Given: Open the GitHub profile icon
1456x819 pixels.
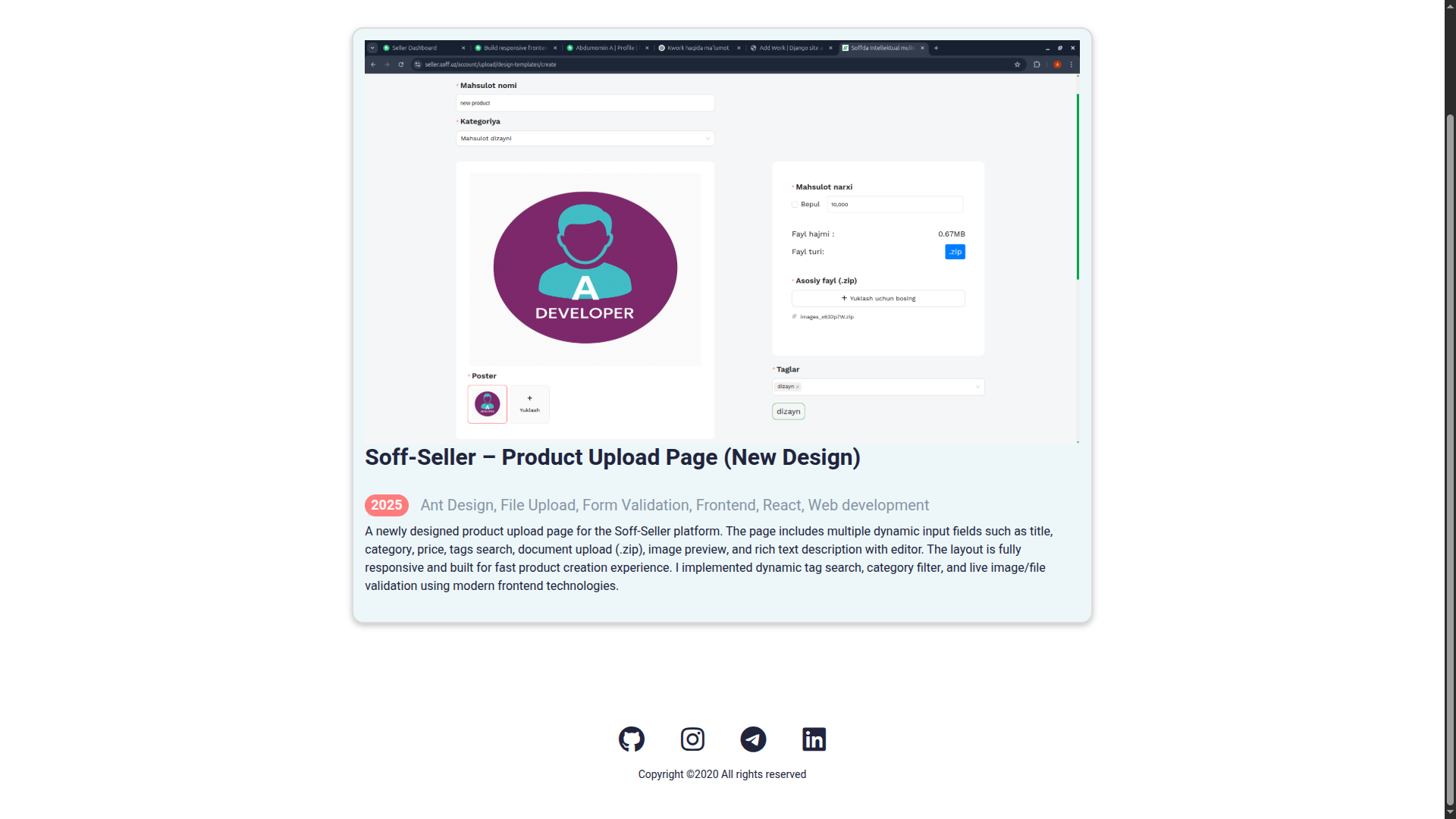Looking at the screenshot, I should click(631, 739).
